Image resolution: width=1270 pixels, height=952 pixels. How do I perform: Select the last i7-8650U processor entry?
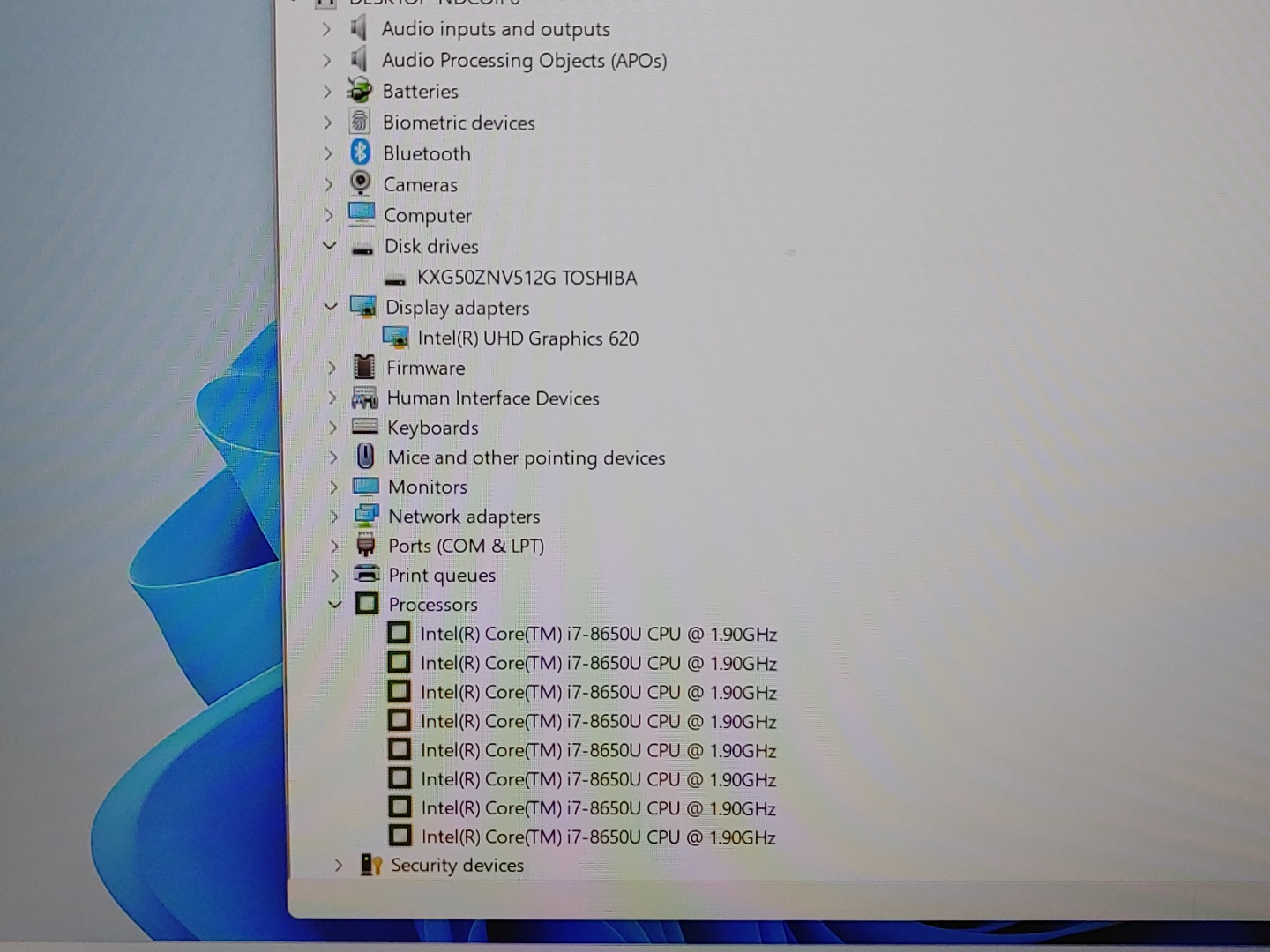click(598, 837)
